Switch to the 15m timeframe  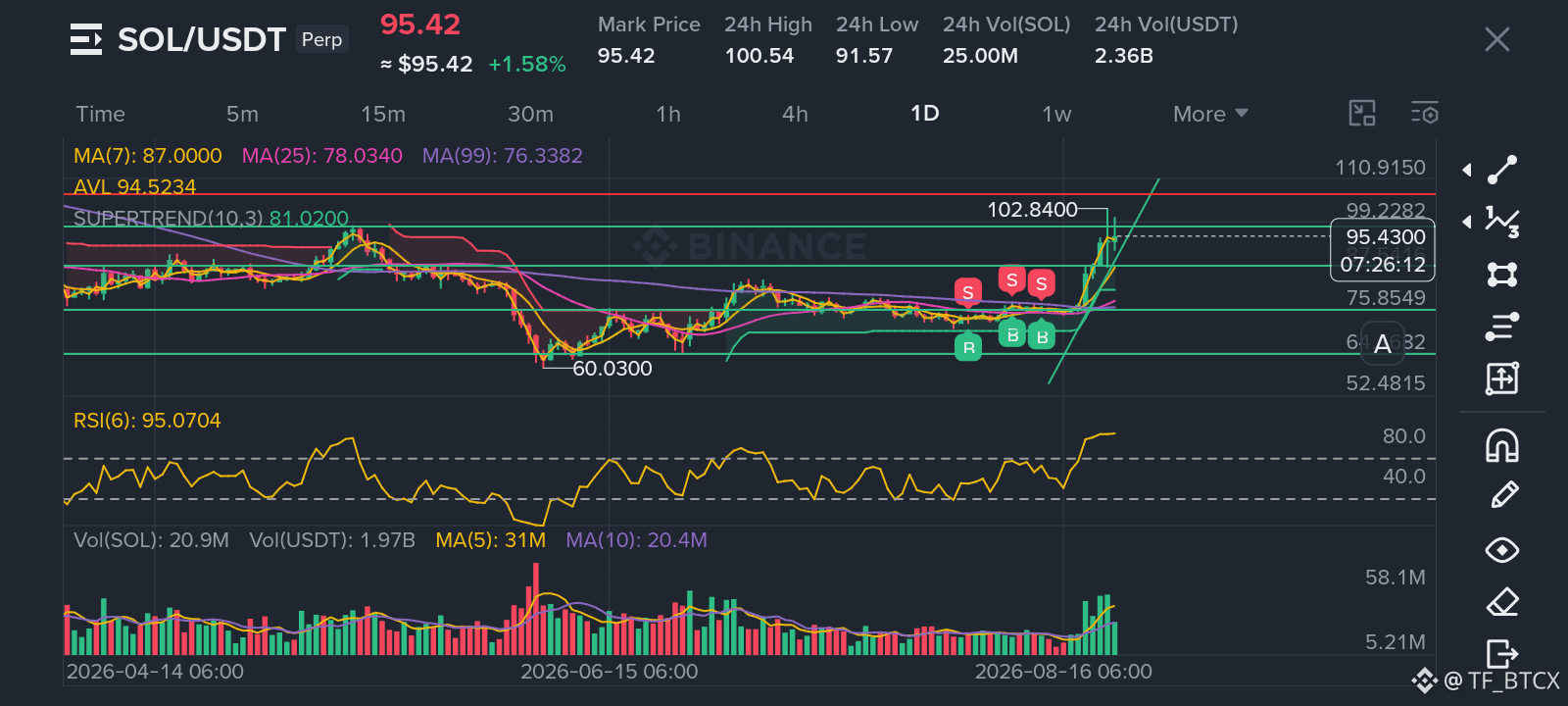coord(383,114)
